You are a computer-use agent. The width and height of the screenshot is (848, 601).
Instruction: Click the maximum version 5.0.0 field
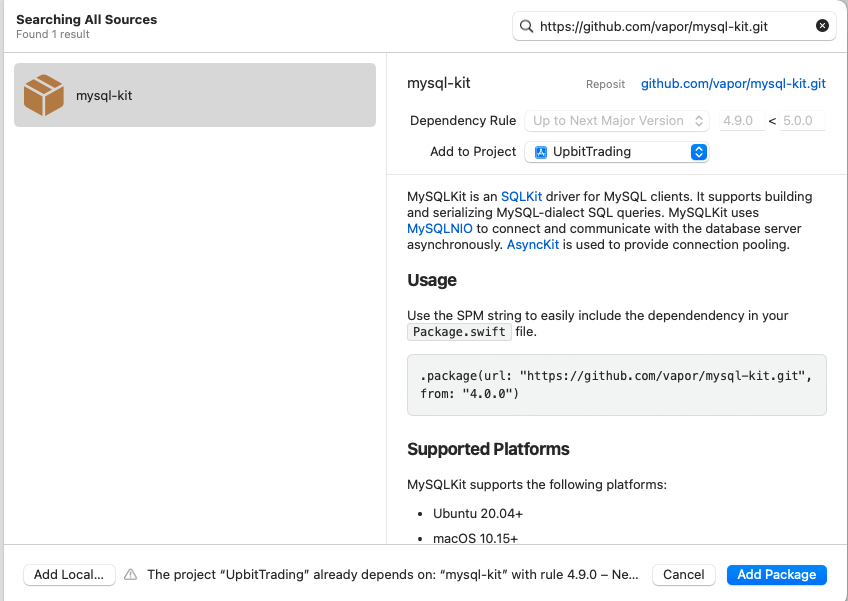pyautogui.click(x=802, y=121)
